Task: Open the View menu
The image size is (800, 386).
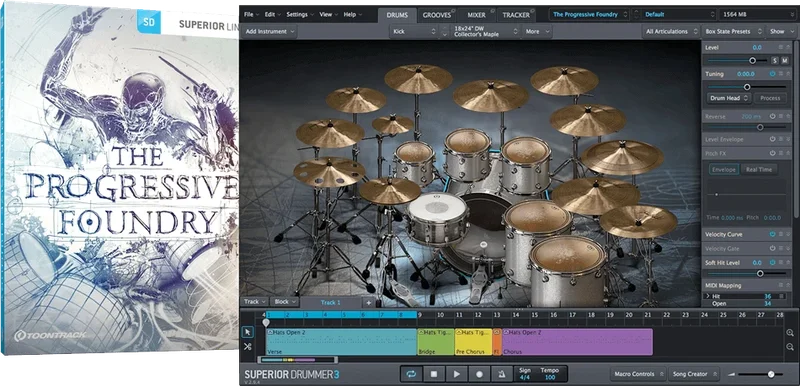Action: click(328, 14)
